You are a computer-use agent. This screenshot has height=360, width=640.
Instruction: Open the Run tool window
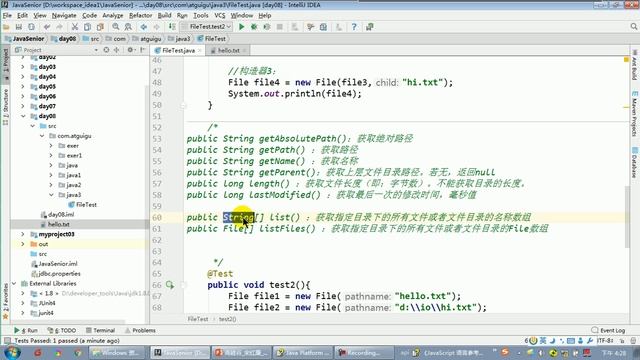coord(25,330)
